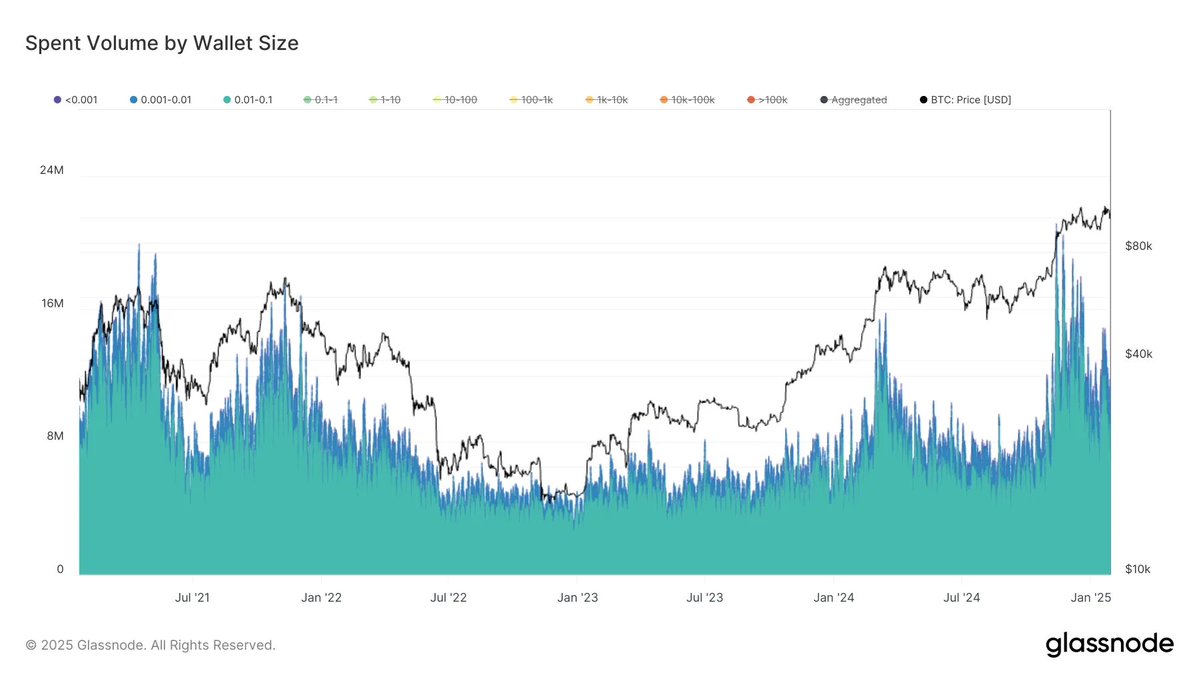
Task: Click the teal dot for 0.01-0.1 series
Action: [228, 99]
